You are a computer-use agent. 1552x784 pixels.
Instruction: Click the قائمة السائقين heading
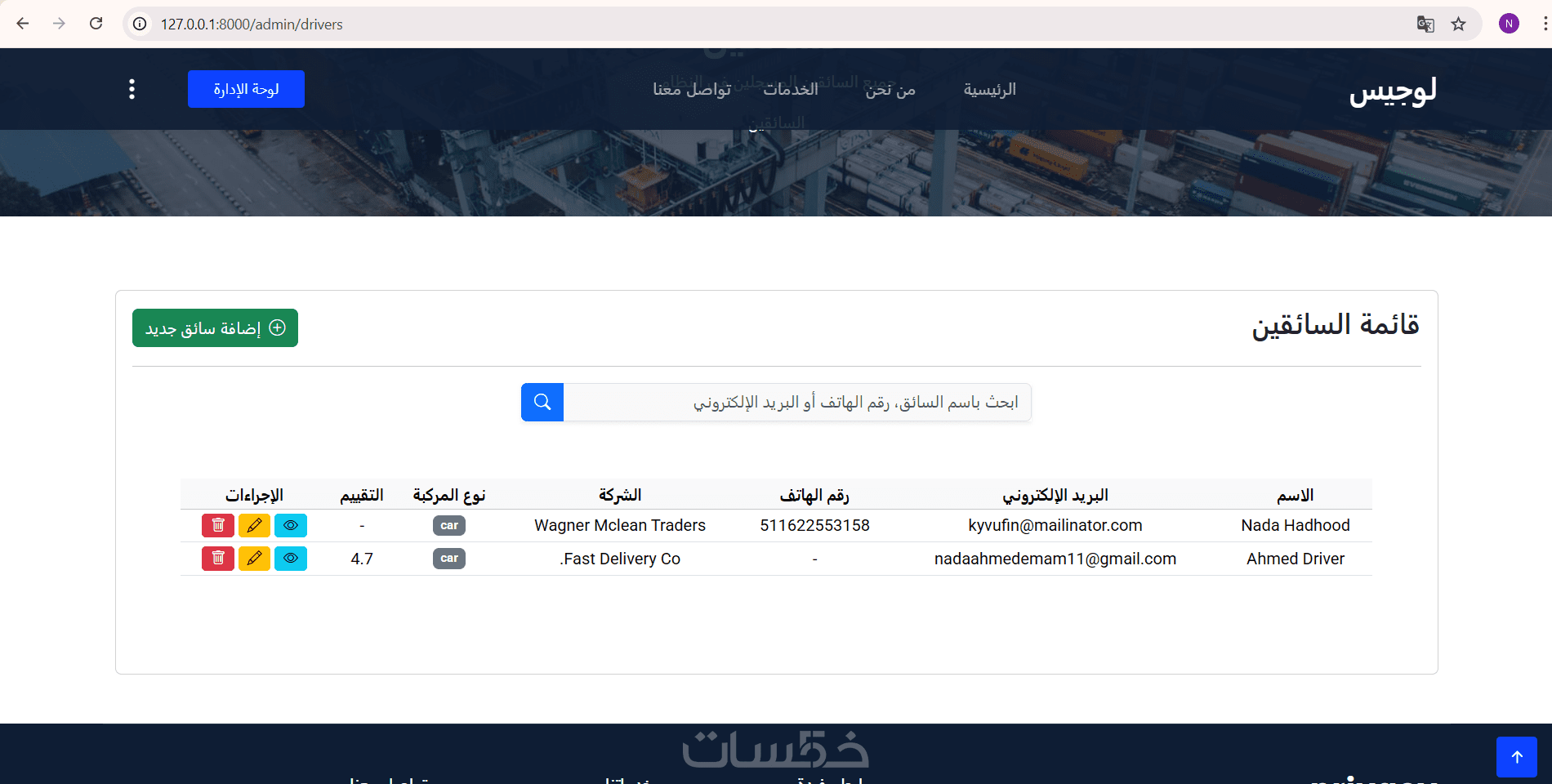tap(1336, 325)
